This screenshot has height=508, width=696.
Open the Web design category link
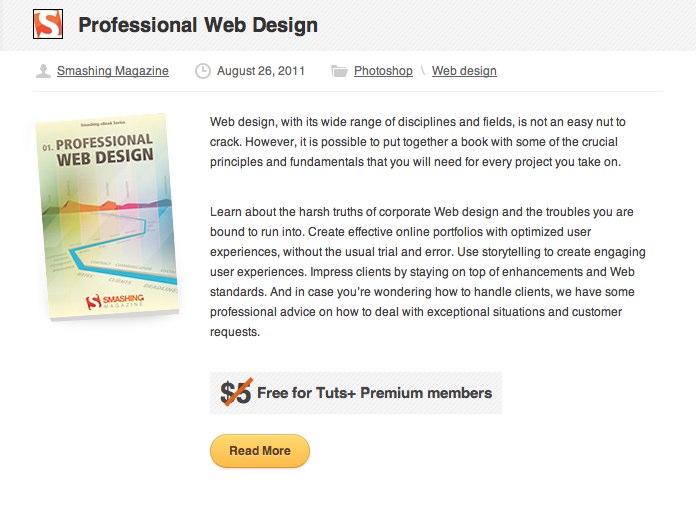464,71
